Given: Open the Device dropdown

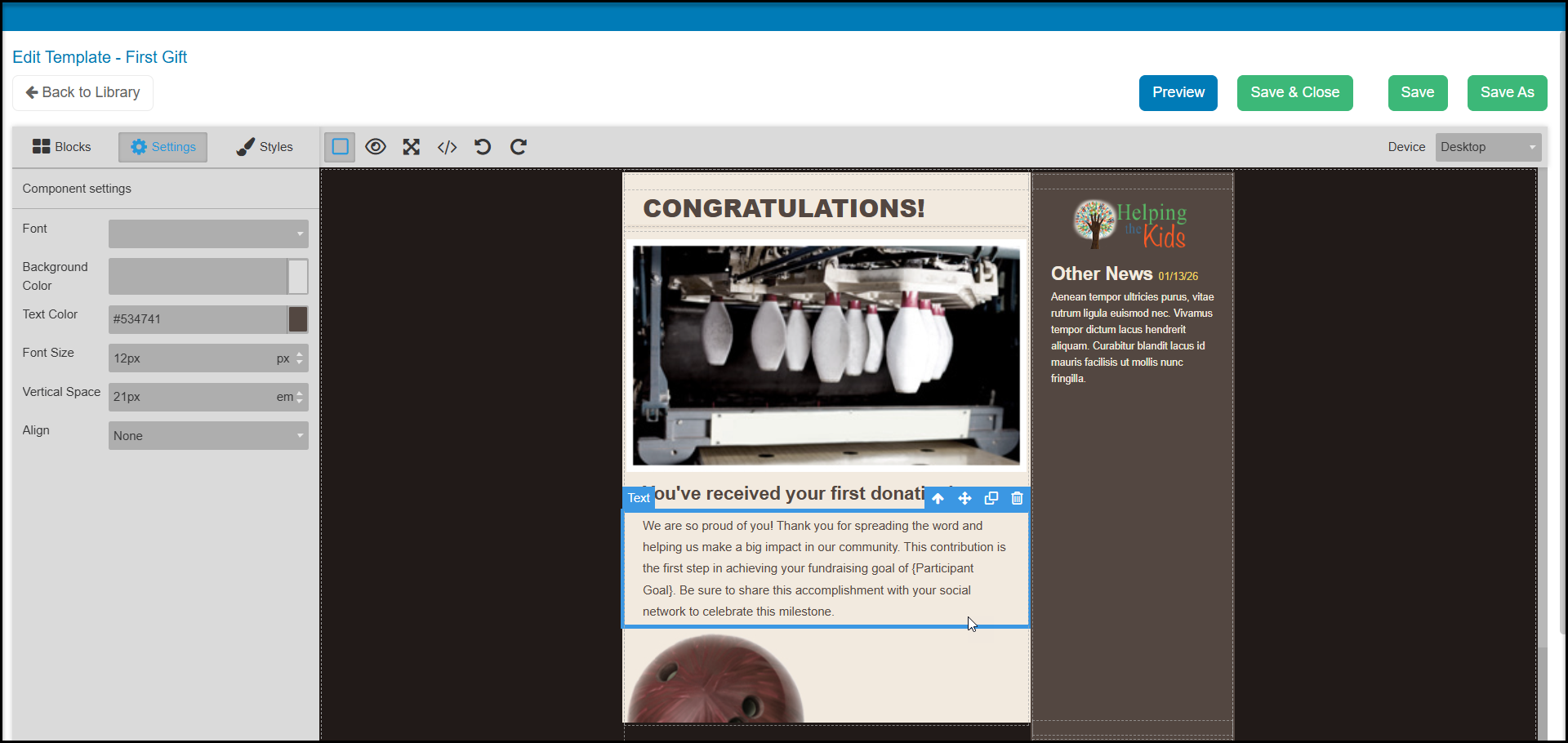Looking at the screenshot, I should (x=1488, y=147).
